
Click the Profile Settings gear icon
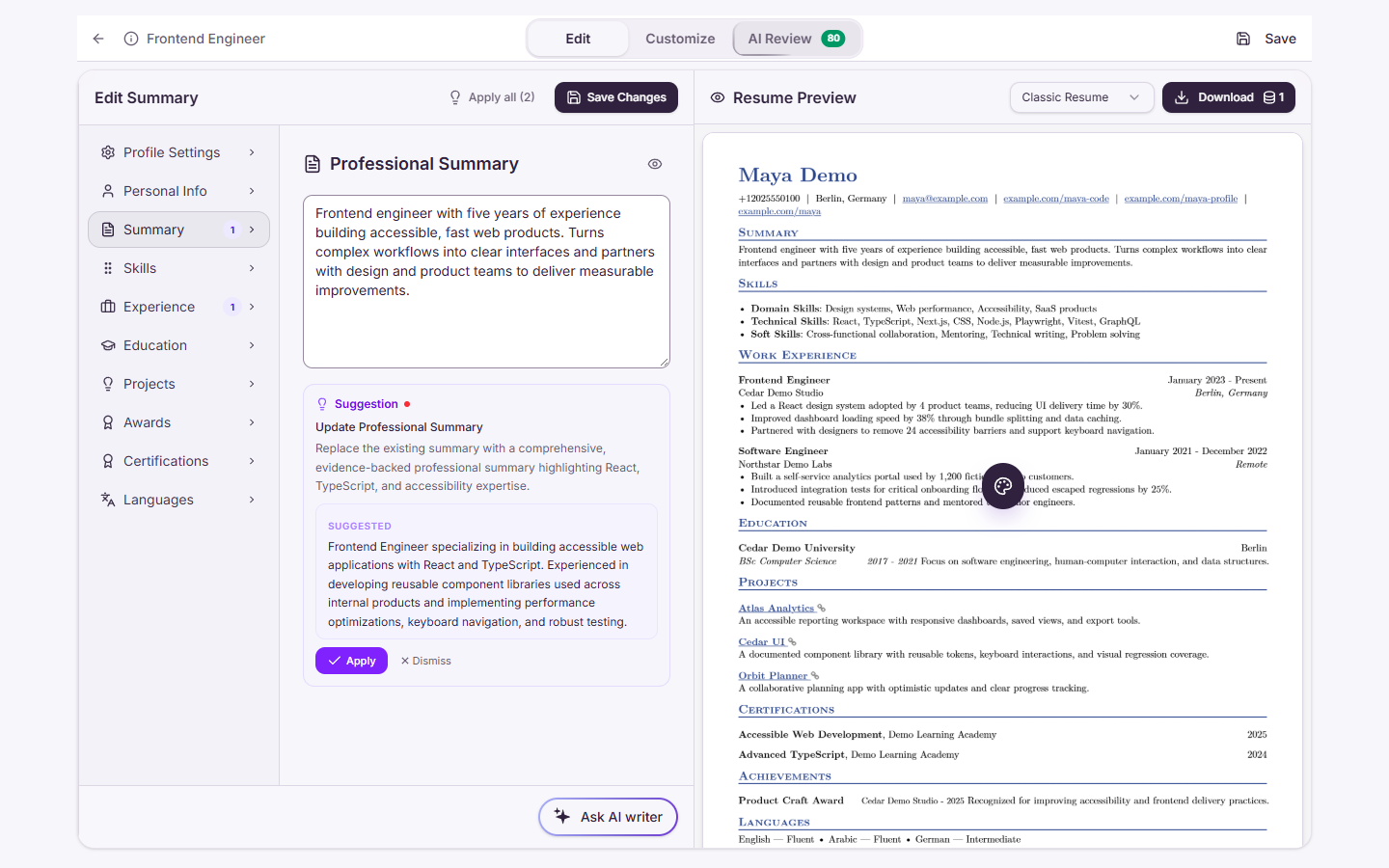pyautogui.click(x=108, y=152)
